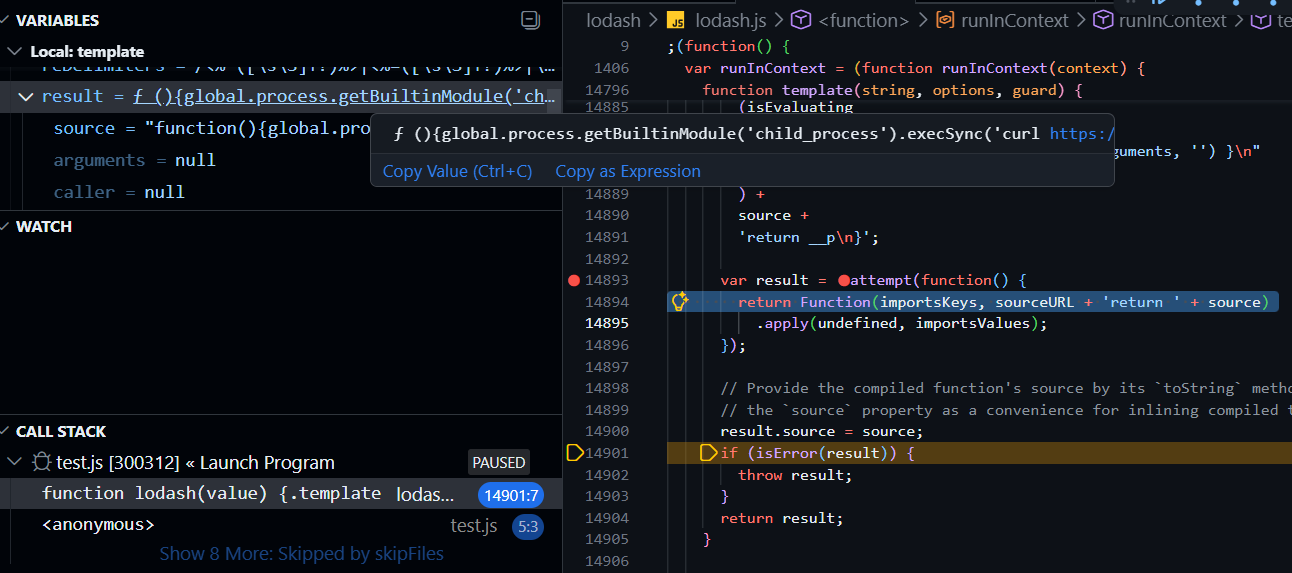Click line number 14899 in the gutter

(608, 410)
